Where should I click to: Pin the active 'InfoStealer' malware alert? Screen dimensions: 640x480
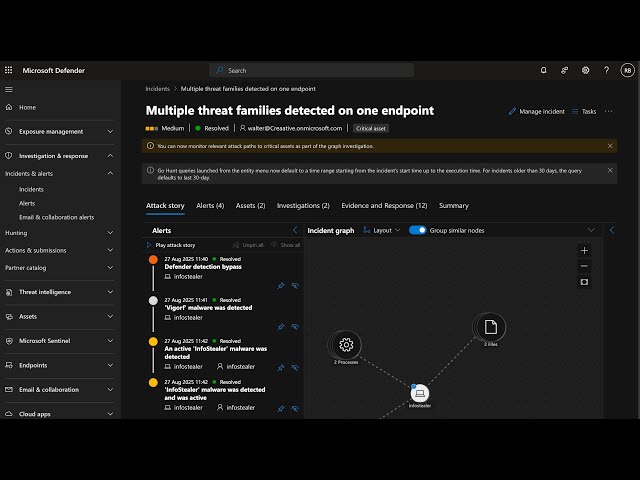pos(281,368)
